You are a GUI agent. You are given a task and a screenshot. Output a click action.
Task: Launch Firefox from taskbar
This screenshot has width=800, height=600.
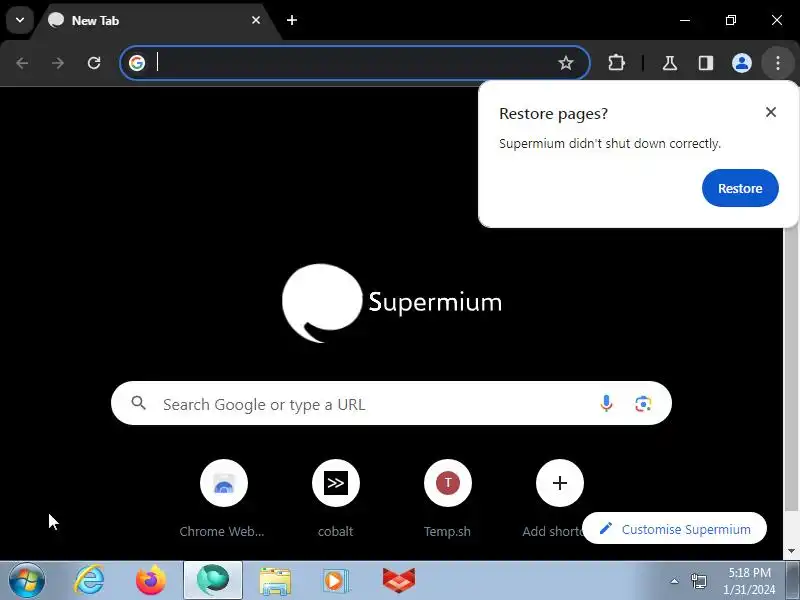[x=151, y=581]
